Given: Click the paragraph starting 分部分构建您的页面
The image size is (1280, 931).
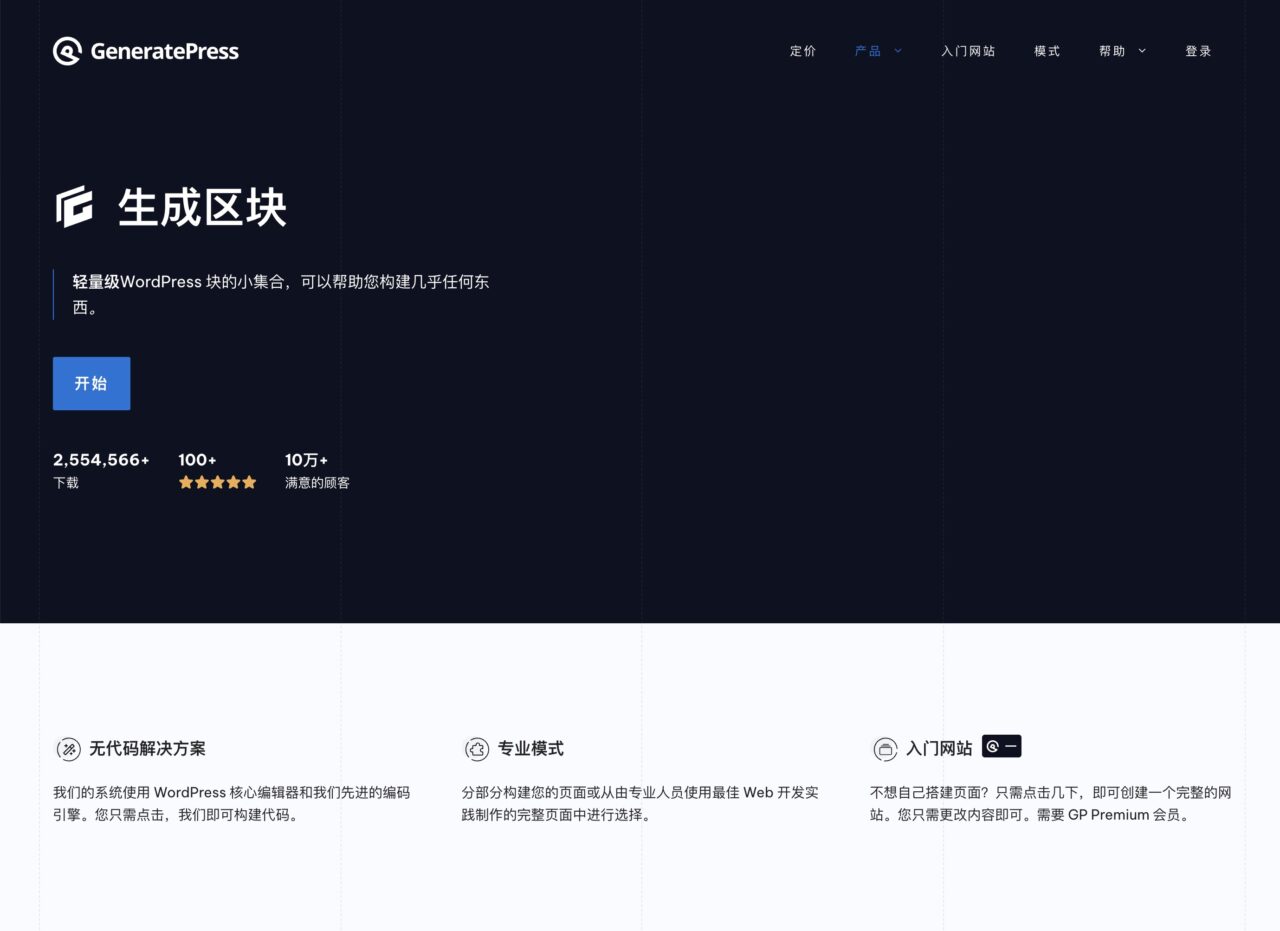Looking at the screenshot, I should (x=640, y=803).
